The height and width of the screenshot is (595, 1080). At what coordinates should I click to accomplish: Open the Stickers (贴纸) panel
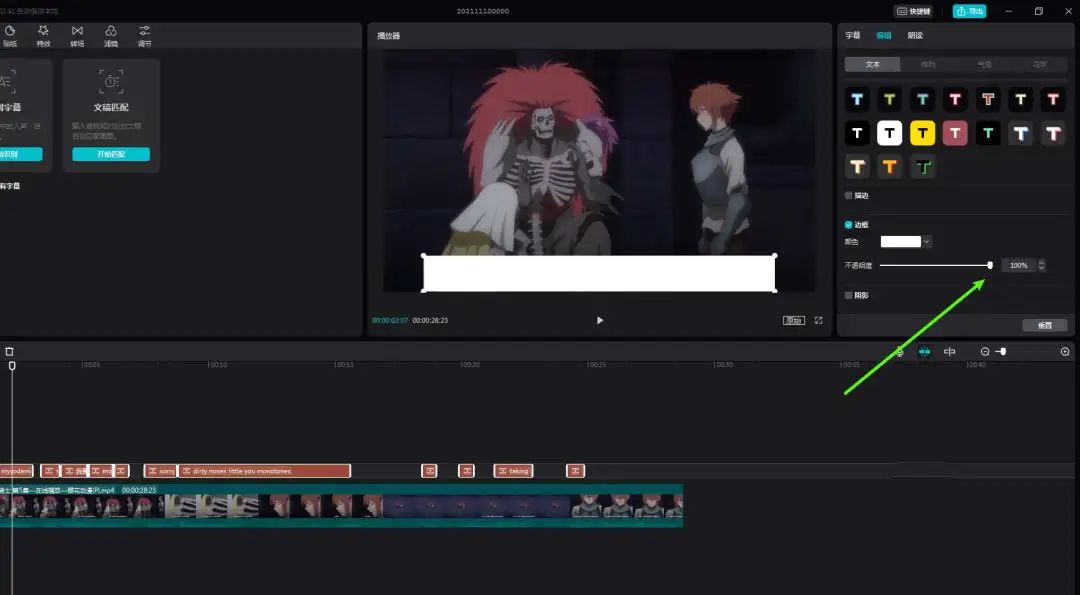click(10, 36)
